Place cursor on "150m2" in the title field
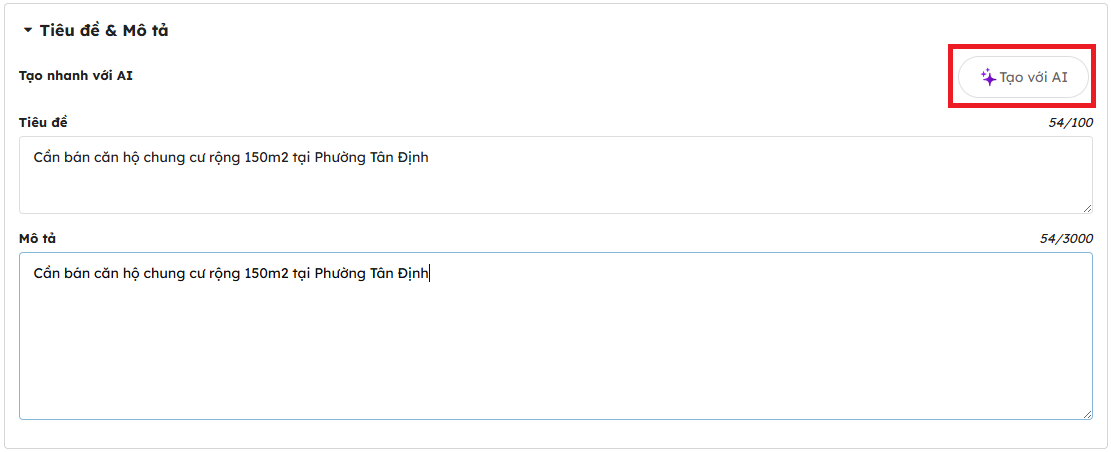1111x452 pixels. click(266, 158)
